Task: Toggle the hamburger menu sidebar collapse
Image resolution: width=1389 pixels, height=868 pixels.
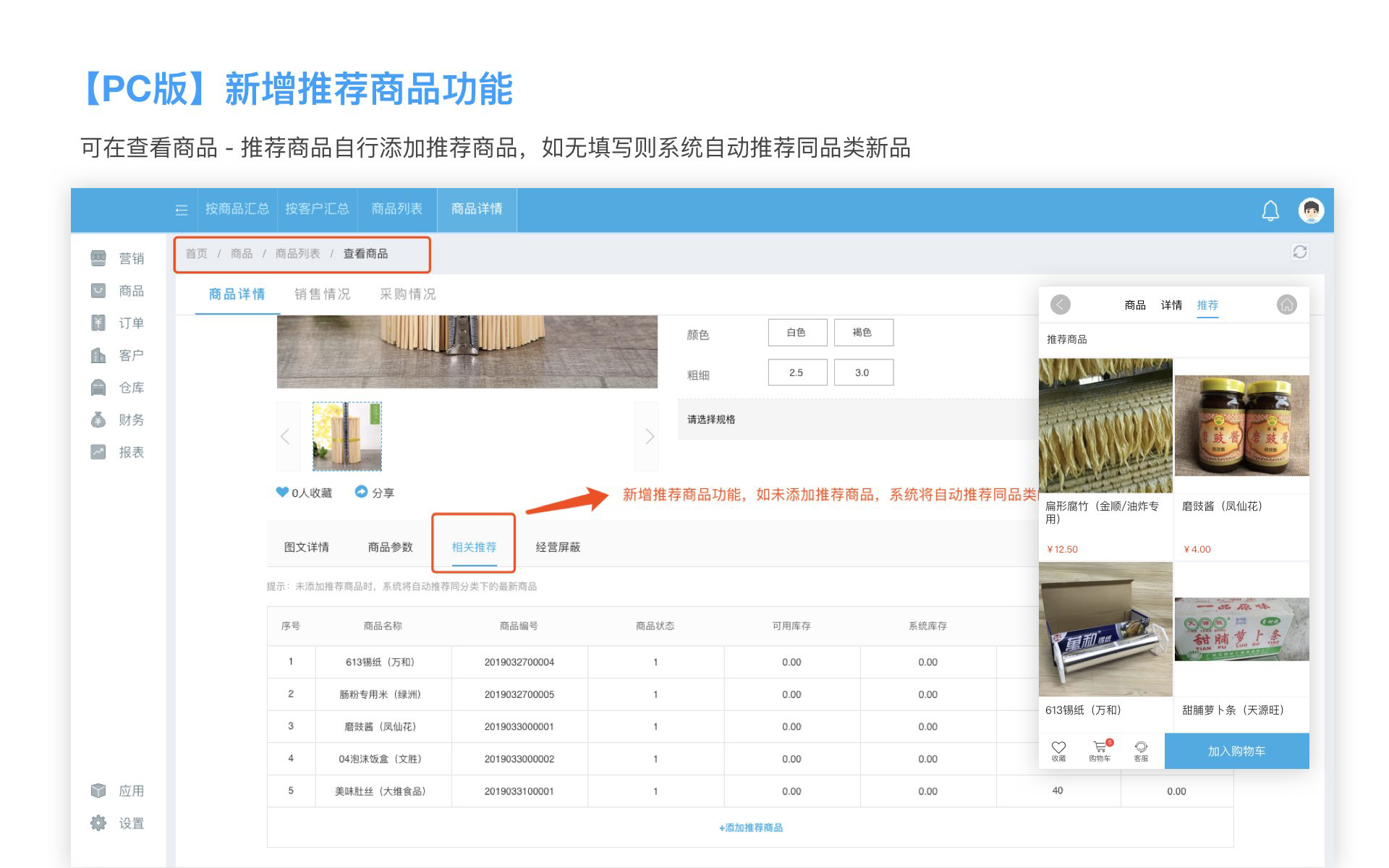Action: pyautogui.click(x=182, y=210)
